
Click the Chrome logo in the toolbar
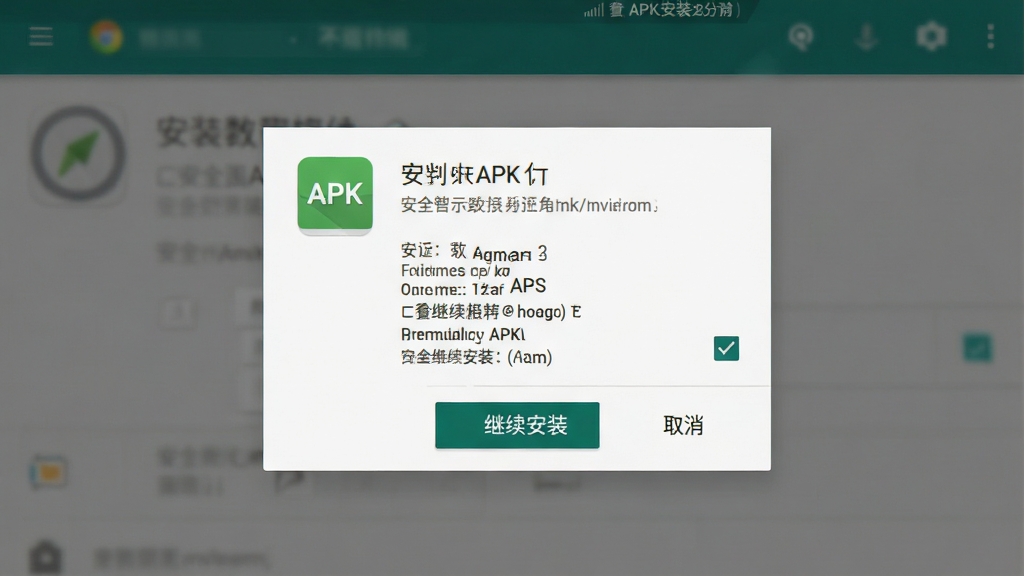click(106, 37)
